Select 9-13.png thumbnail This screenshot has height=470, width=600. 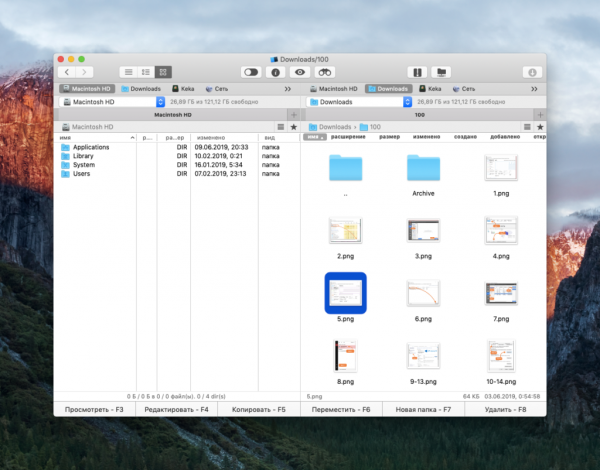tap(423, 356)
